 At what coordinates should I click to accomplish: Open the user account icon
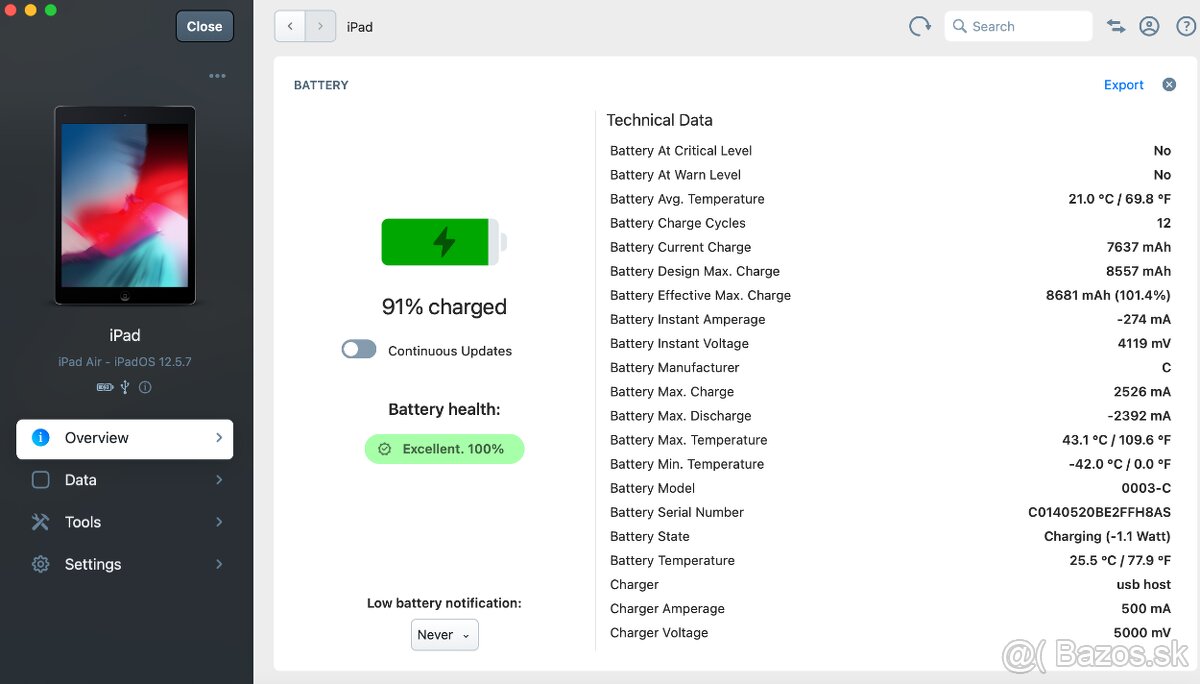1149,27
